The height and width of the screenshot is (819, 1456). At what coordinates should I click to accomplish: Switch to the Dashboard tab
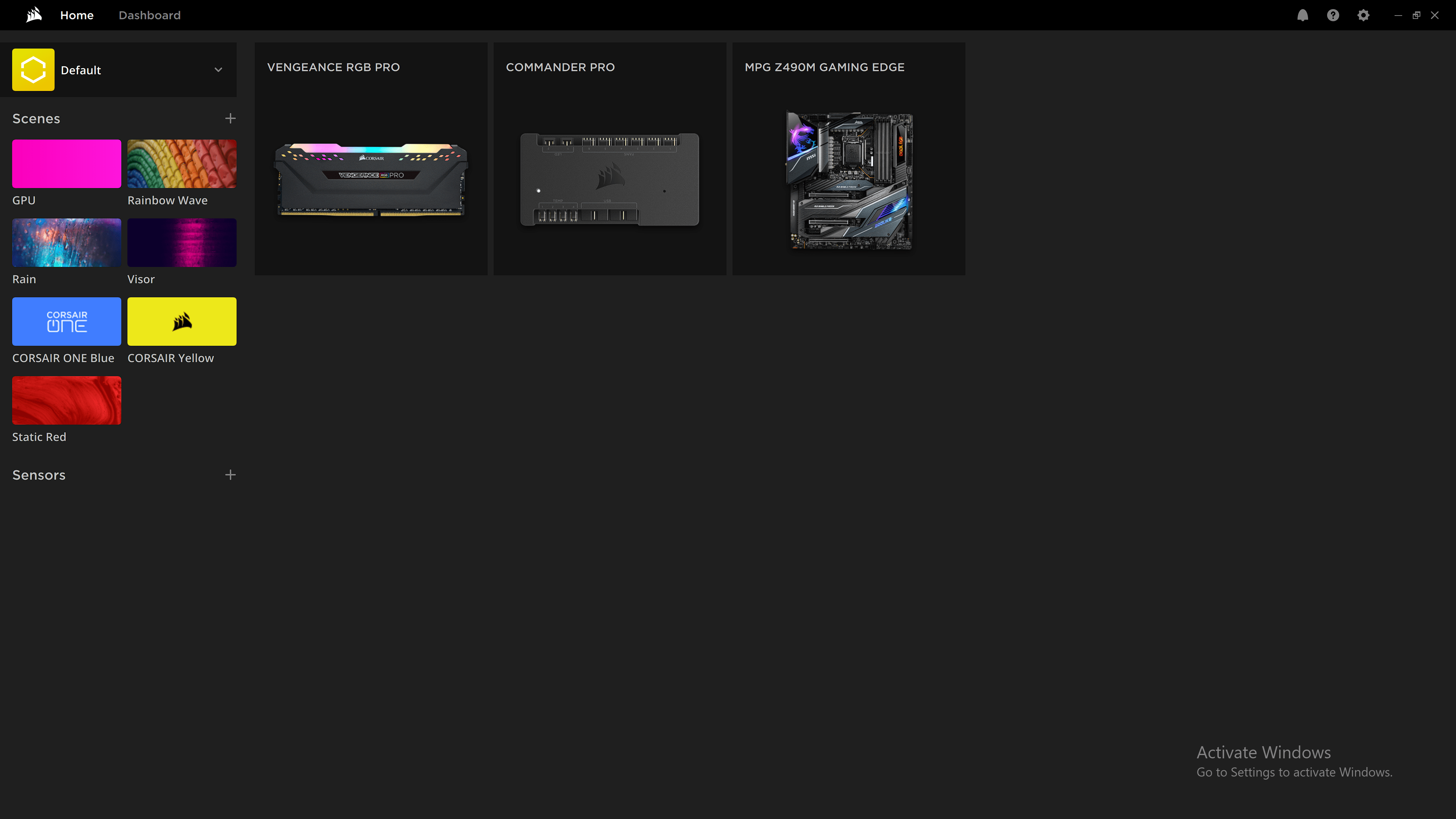pyautogui.click(x=149, y=15)
